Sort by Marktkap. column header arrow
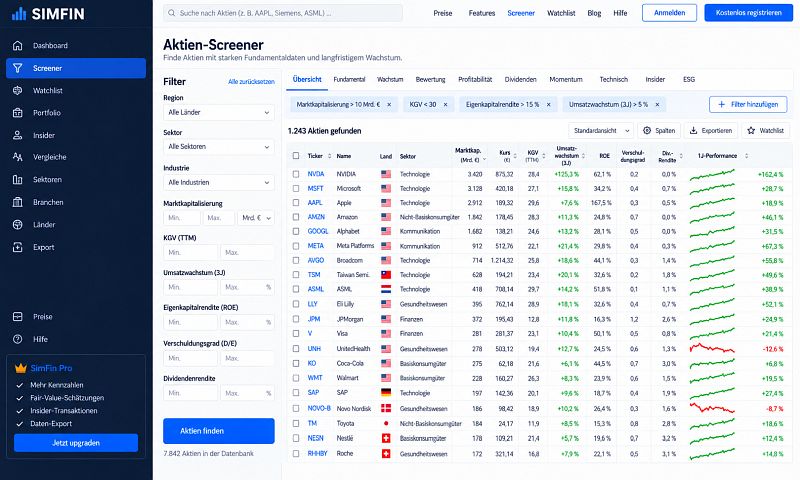This screenshot has height=480, width=800. pos(484,160)
